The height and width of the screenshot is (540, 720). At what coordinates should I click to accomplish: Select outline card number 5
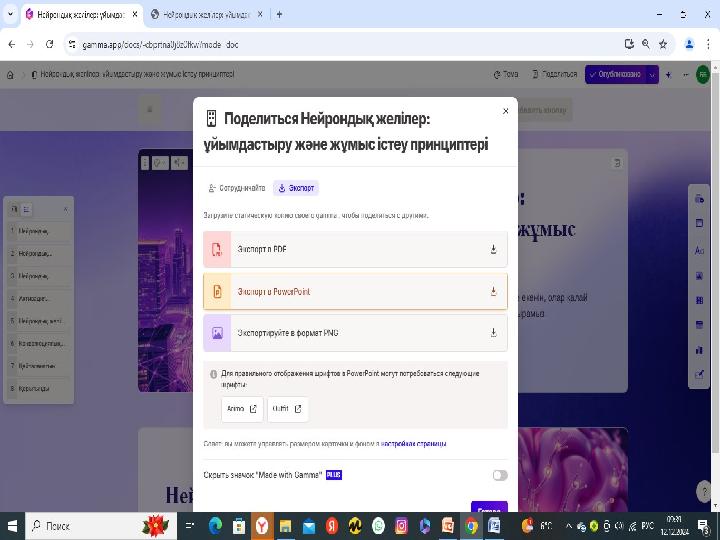pyautogui.click(x=39, y=321)
